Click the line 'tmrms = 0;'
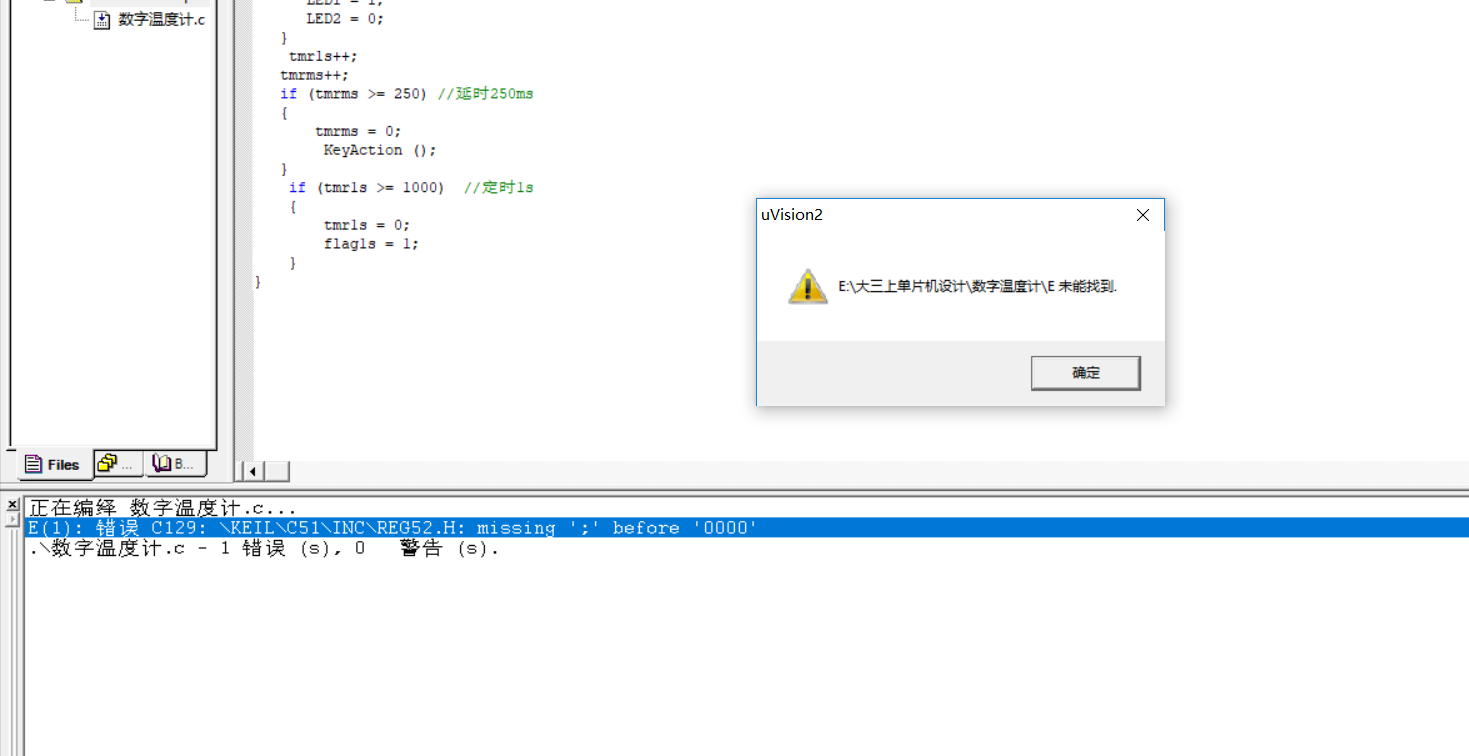The image size is (1469, 756). coord(358,131)
